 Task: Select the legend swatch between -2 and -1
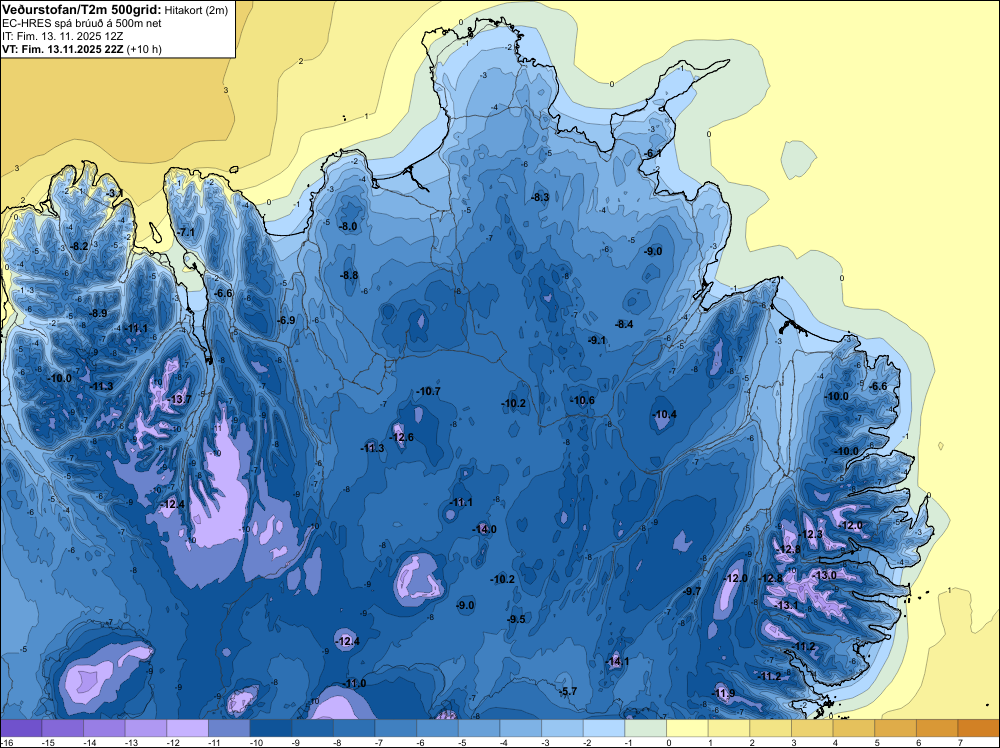[604, 728]
